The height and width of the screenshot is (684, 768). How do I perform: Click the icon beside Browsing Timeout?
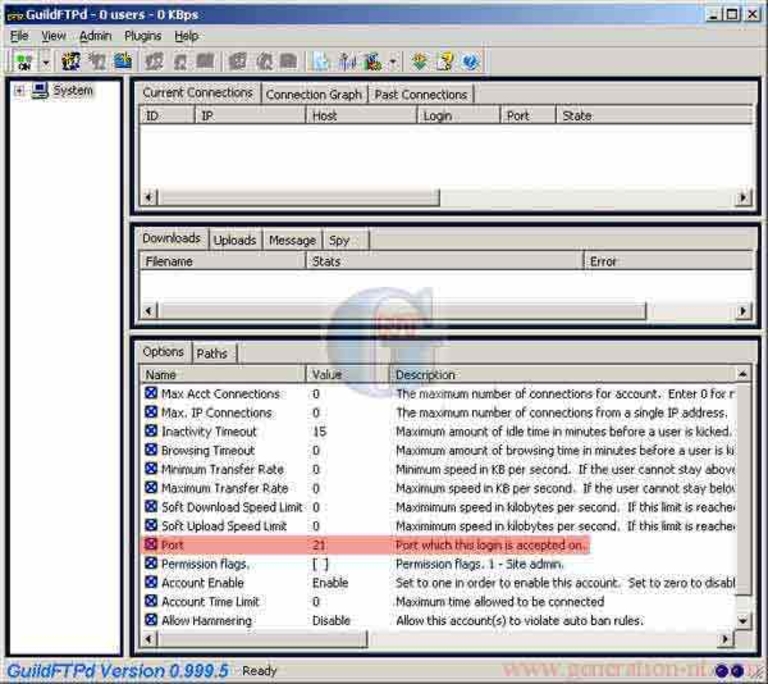(151, 450)
